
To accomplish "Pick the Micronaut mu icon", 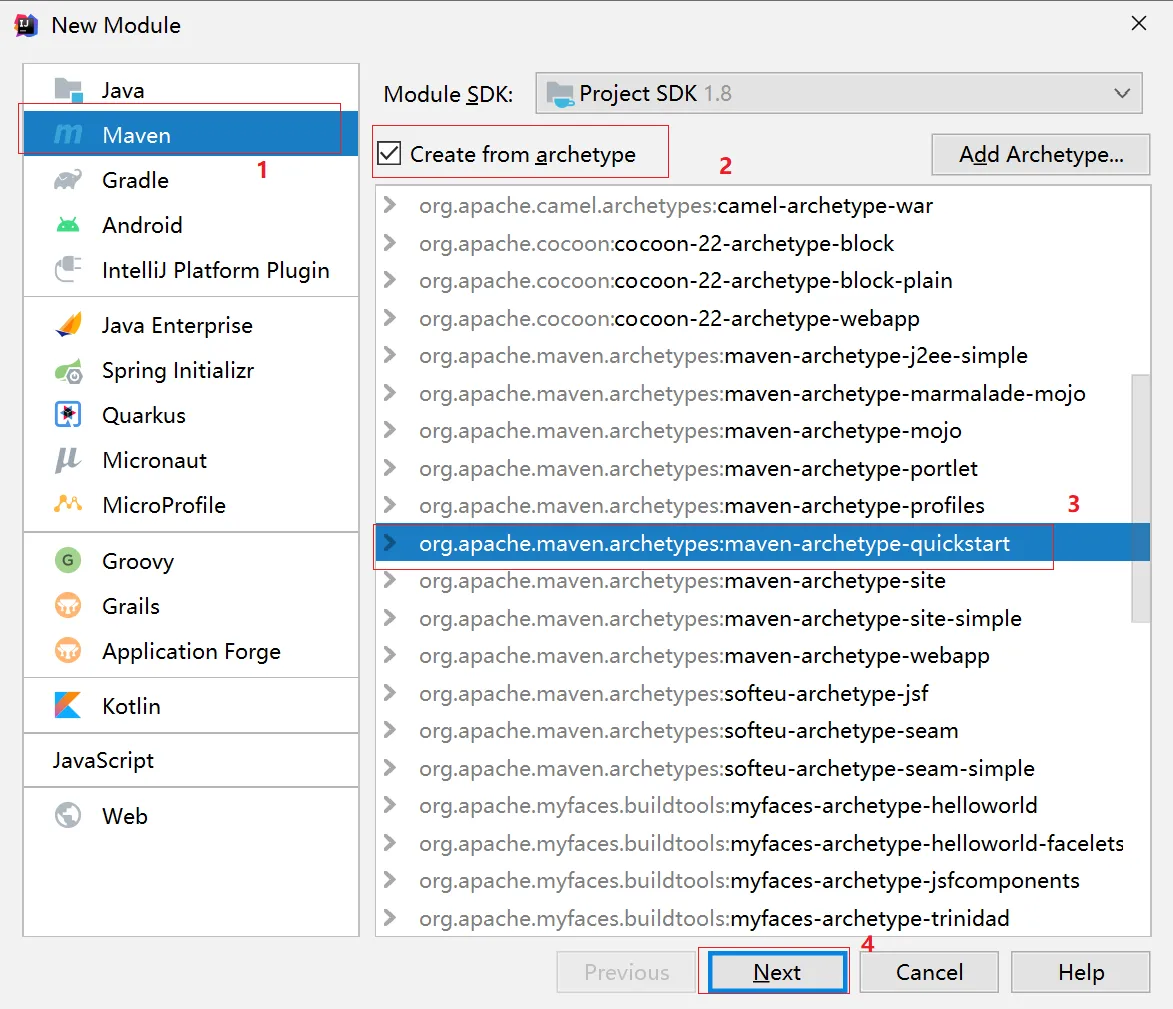I will tap(68, 461).
